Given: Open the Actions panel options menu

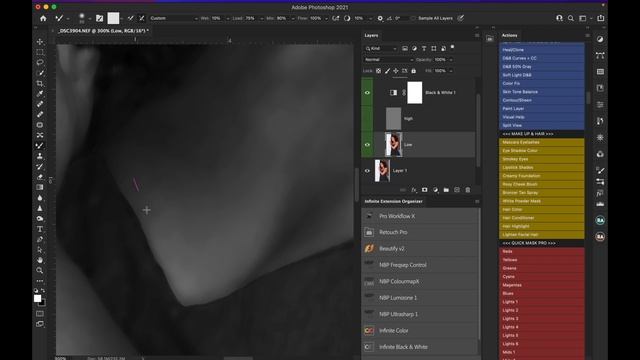Looking at the screenshot, I should (587, 36).
